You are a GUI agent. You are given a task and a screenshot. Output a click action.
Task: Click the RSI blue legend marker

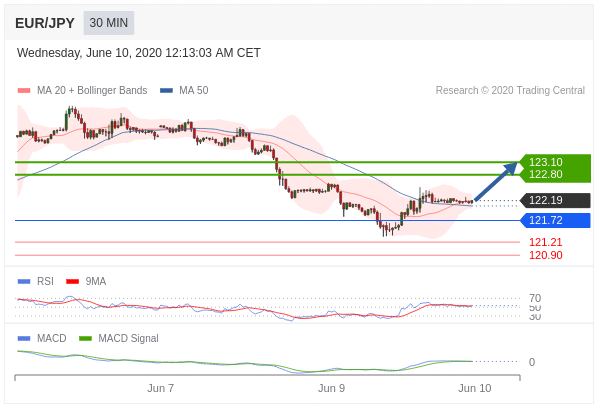(x=24, y=281)
